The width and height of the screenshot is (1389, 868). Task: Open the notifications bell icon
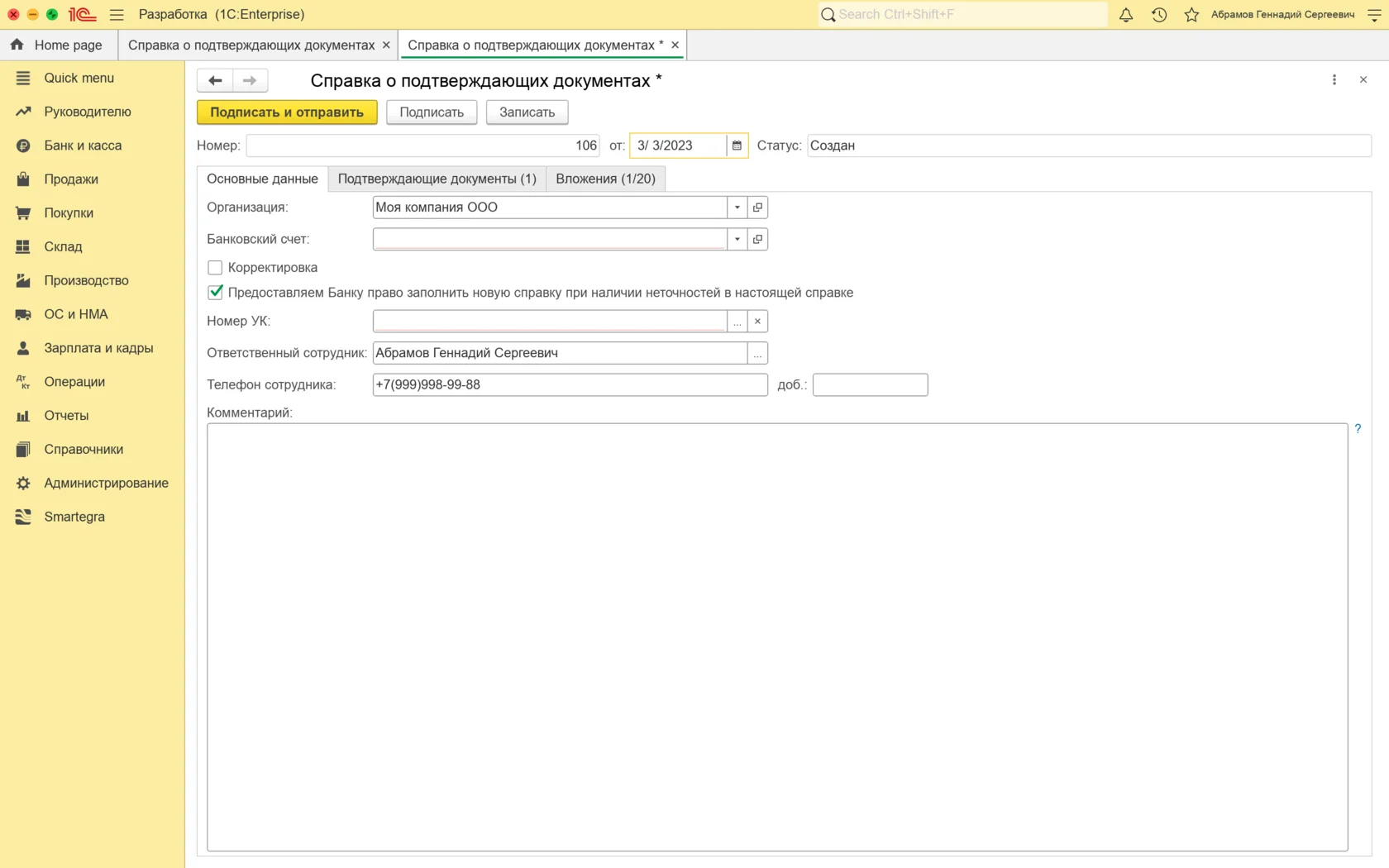tap(1125, 15)
